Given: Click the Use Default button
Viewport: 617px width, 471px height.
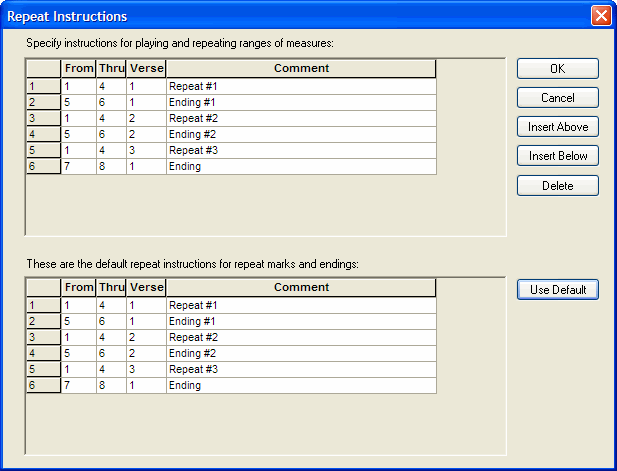Looking at the screenshot, I should pos(557,290).
